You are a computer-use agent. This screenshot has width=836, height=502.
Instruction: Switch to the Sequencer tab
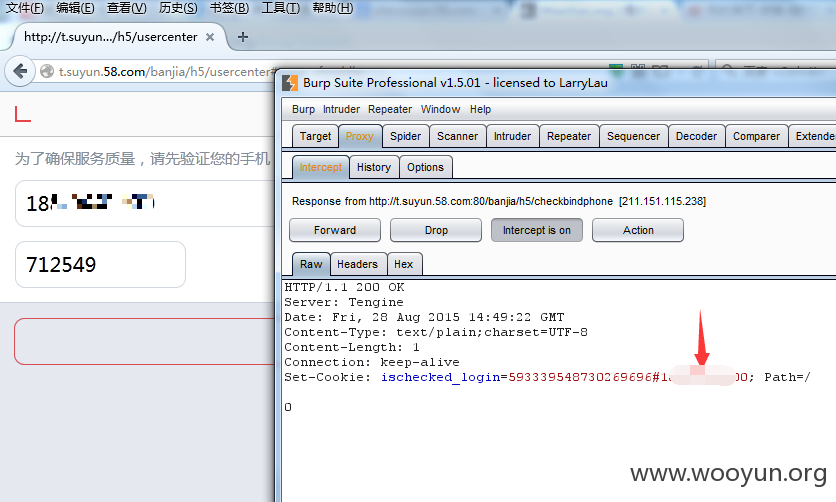pos(633,136)
